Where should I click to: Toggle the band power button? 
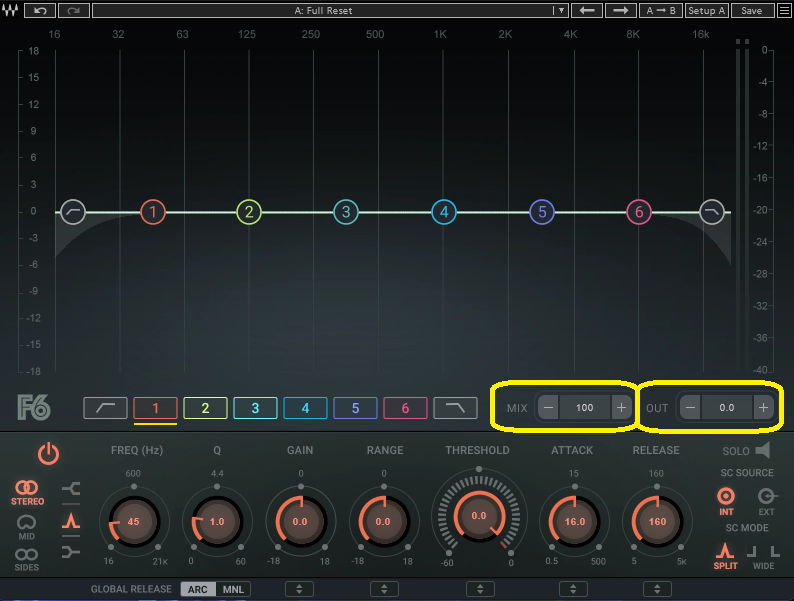click(x=48, y=454)
